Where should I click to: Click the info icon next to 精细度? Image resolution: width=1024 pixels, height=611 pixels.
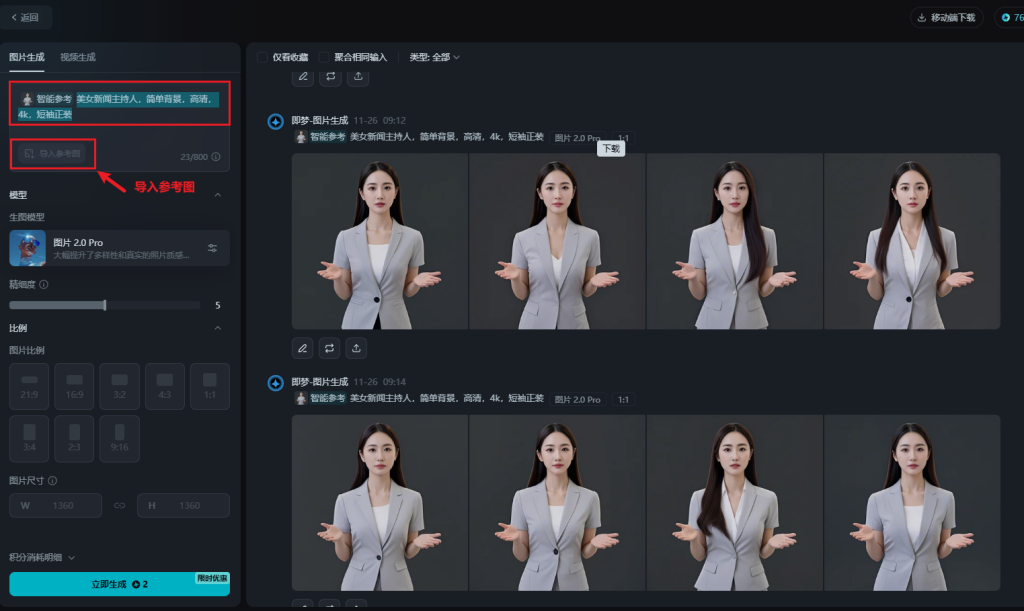coord(43,284)
